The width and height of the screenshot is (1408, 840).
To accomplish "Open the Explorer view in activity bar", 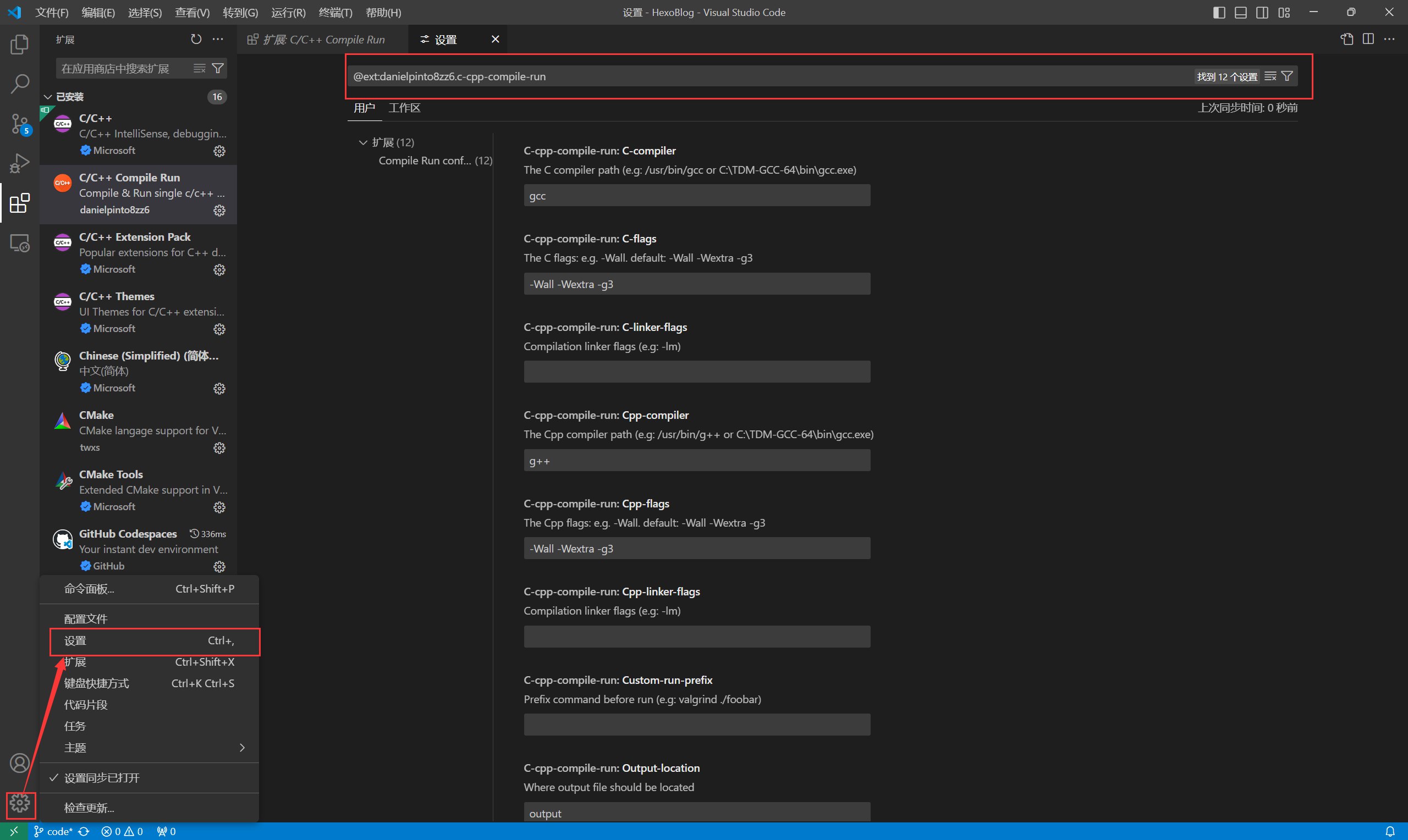I will [x=19, y=44].
